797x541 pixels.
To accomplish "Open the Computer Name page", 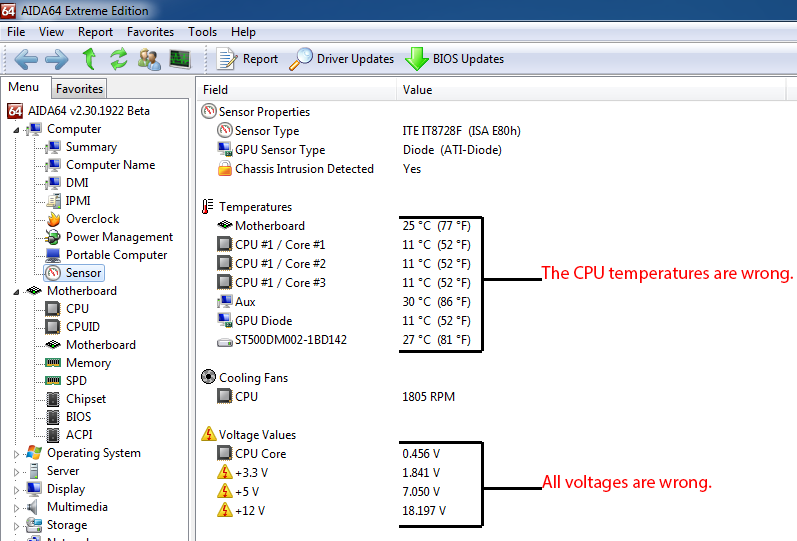I will pyautogui.click(x=100, y=165).
